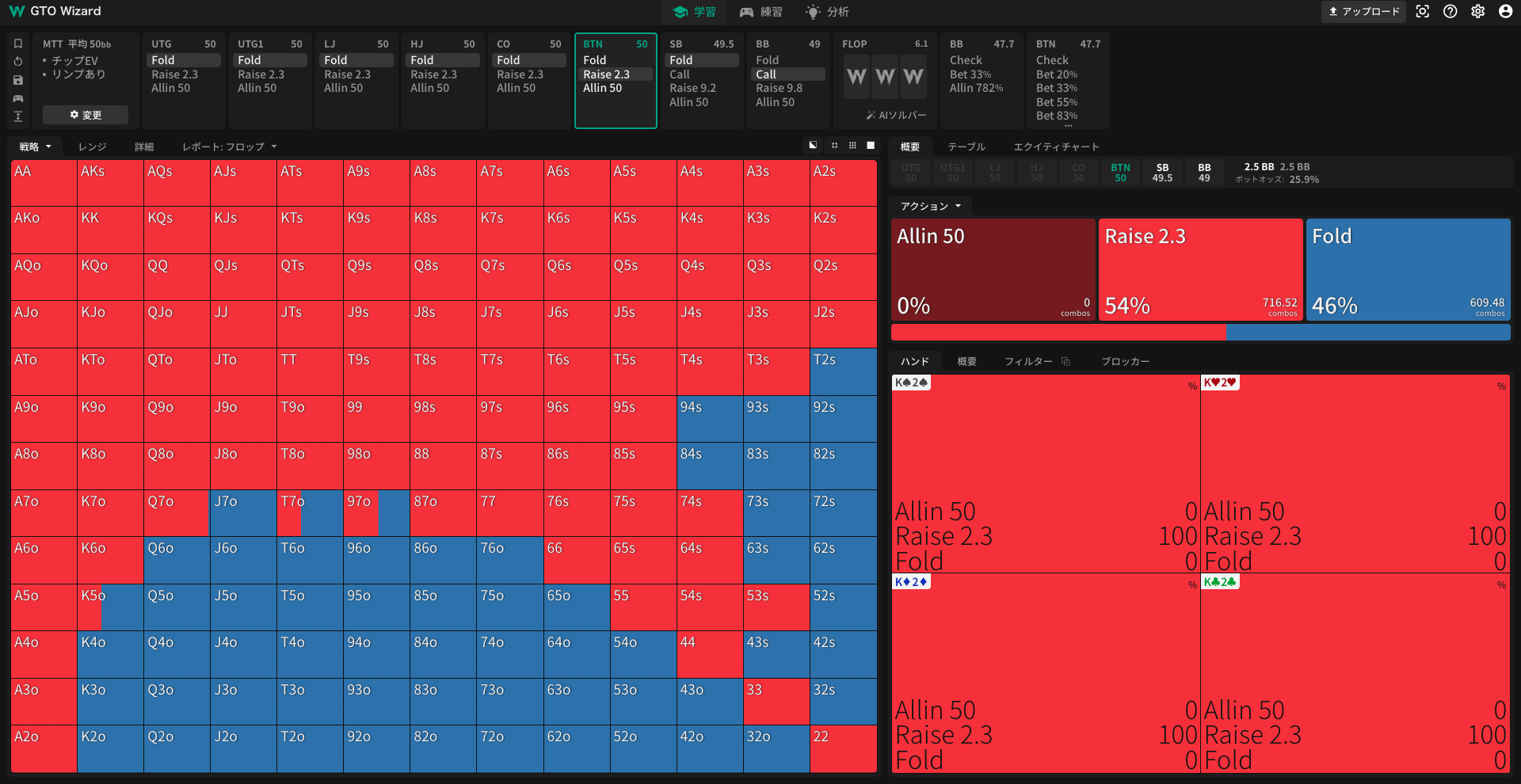Click the save floppy disk icon

click(18, 80)
